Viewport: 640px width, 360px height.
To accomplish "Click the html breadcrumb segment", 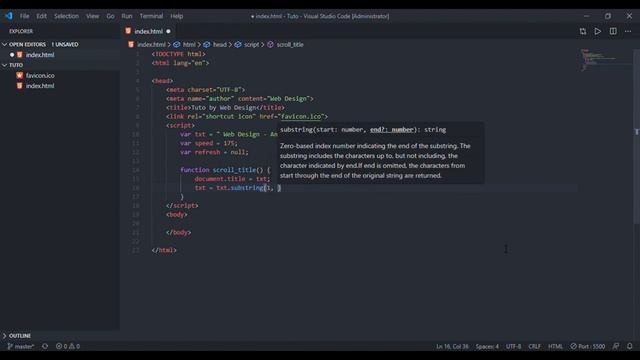I will 189,44.
